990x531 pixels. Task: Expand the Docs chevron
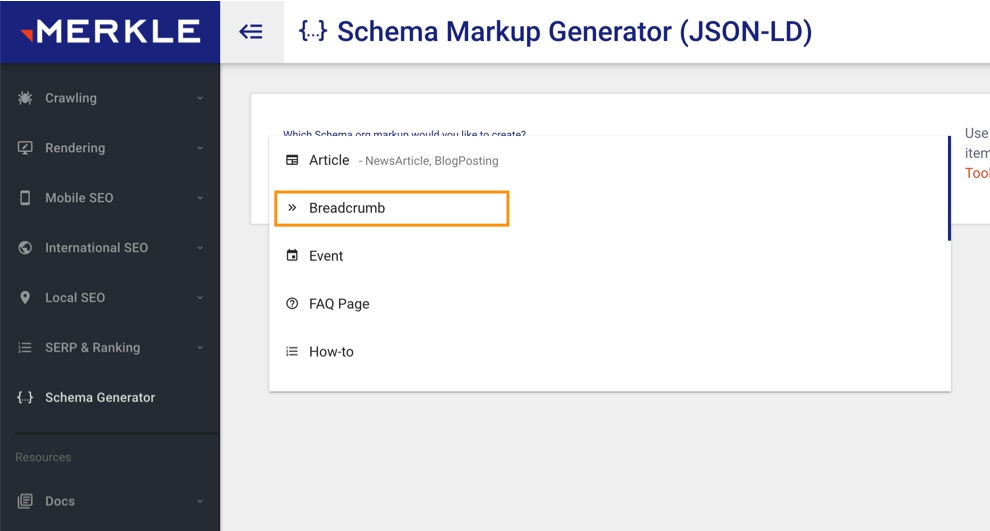(200, 501)
